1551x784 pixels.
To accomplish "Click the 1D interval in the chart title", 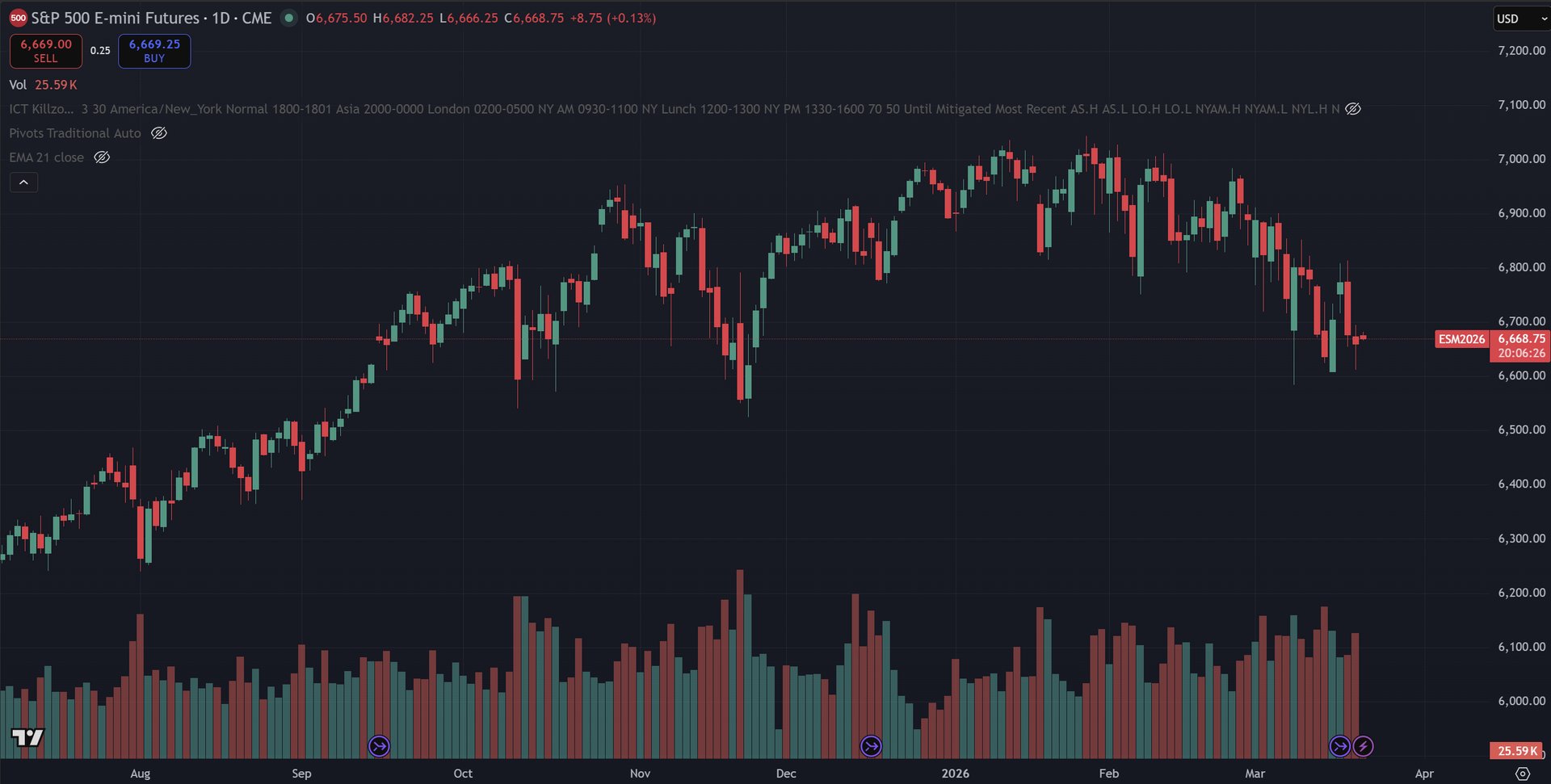I will [x=221, y=18].
